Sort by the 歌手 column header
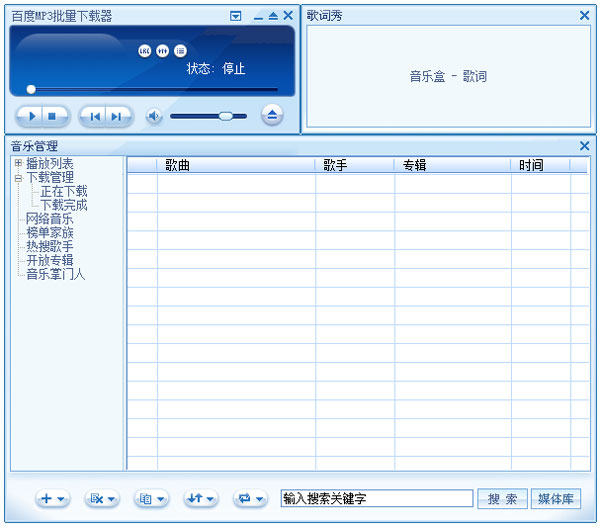This screenshot has width=600, height=527. [354, 165]
